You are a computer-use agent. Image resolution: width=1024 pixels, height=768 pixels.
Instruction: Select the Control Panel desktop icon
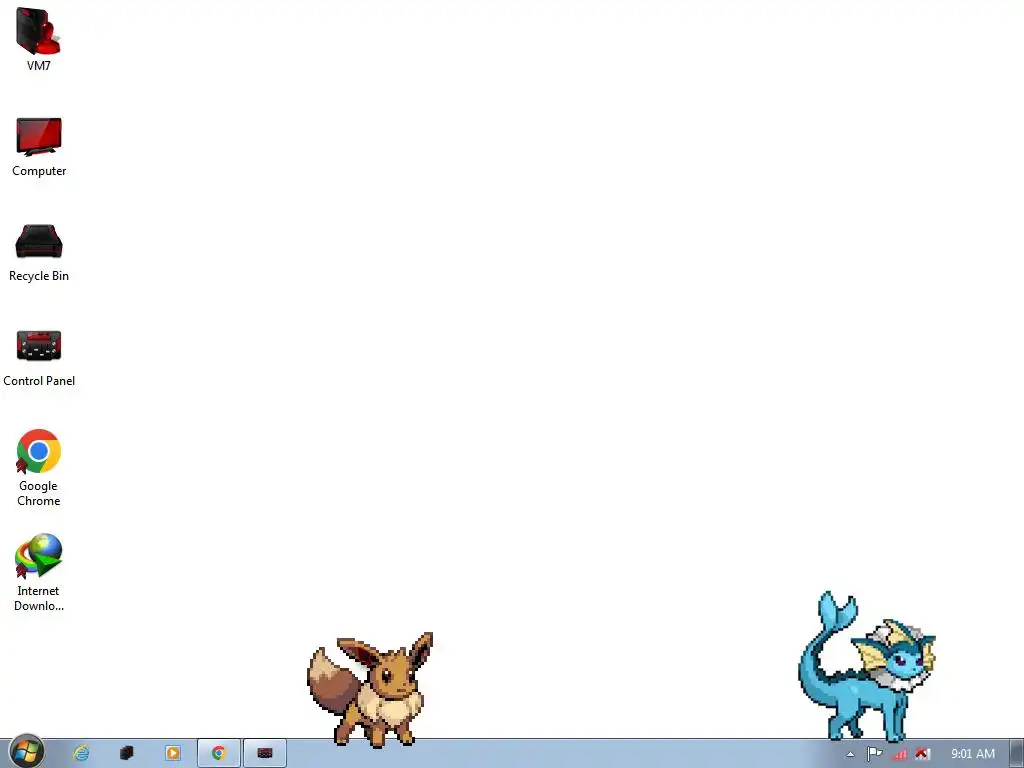pyautogui.click(x=39, y=358)
